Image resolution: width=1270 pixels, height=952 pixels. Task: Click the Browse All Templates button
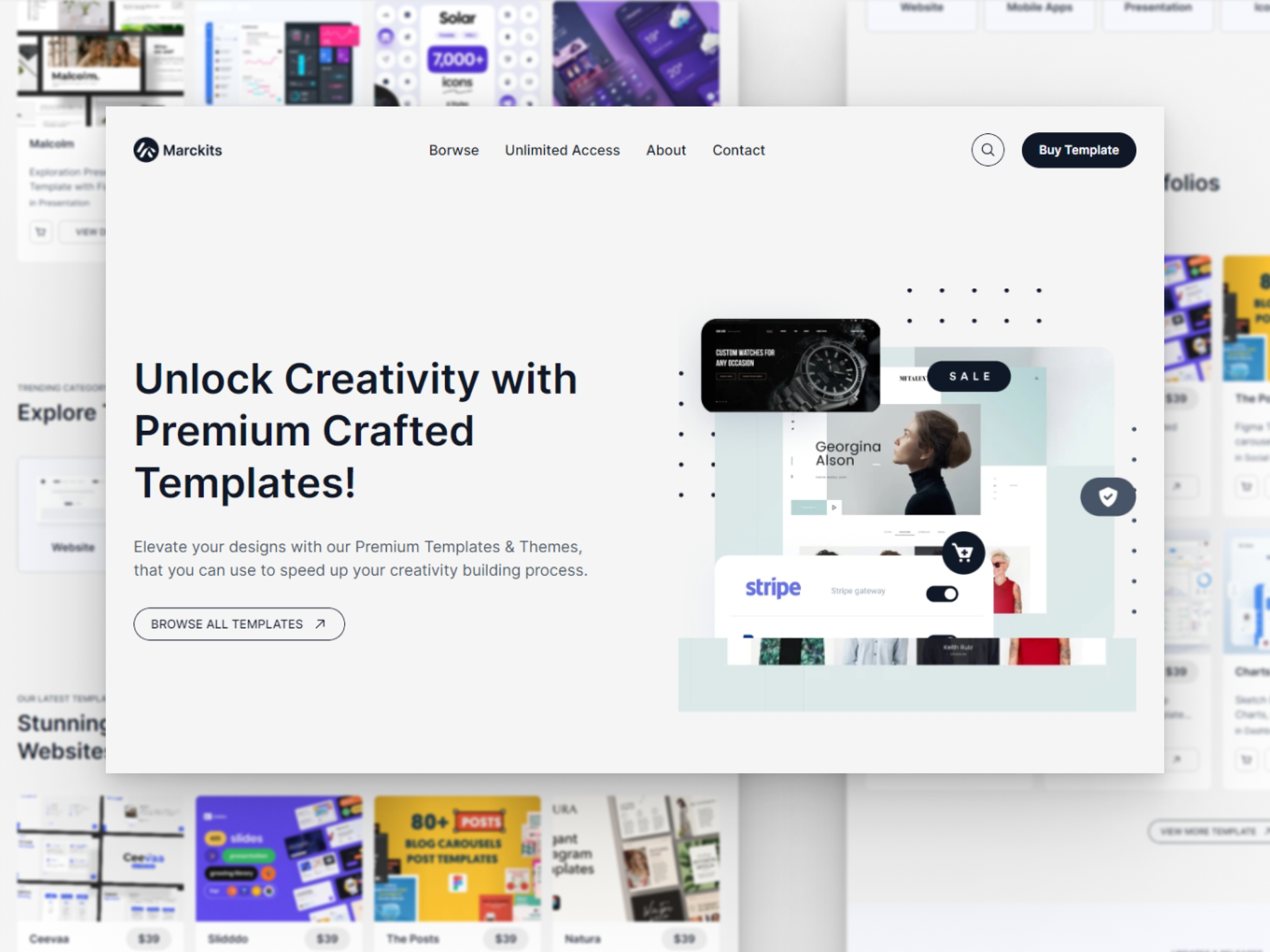tap(239, 624)
